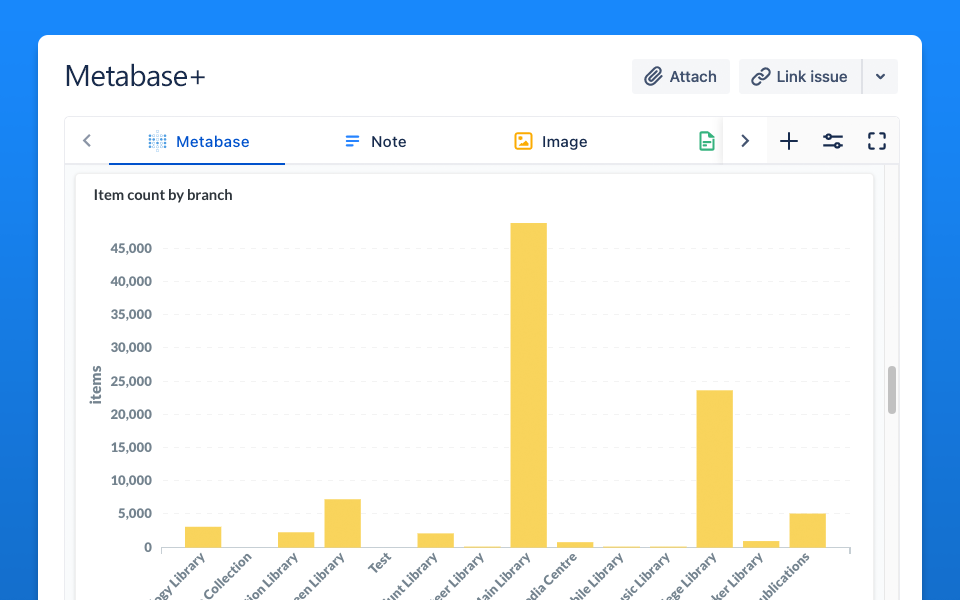Click the Attach button

(680, 77)
